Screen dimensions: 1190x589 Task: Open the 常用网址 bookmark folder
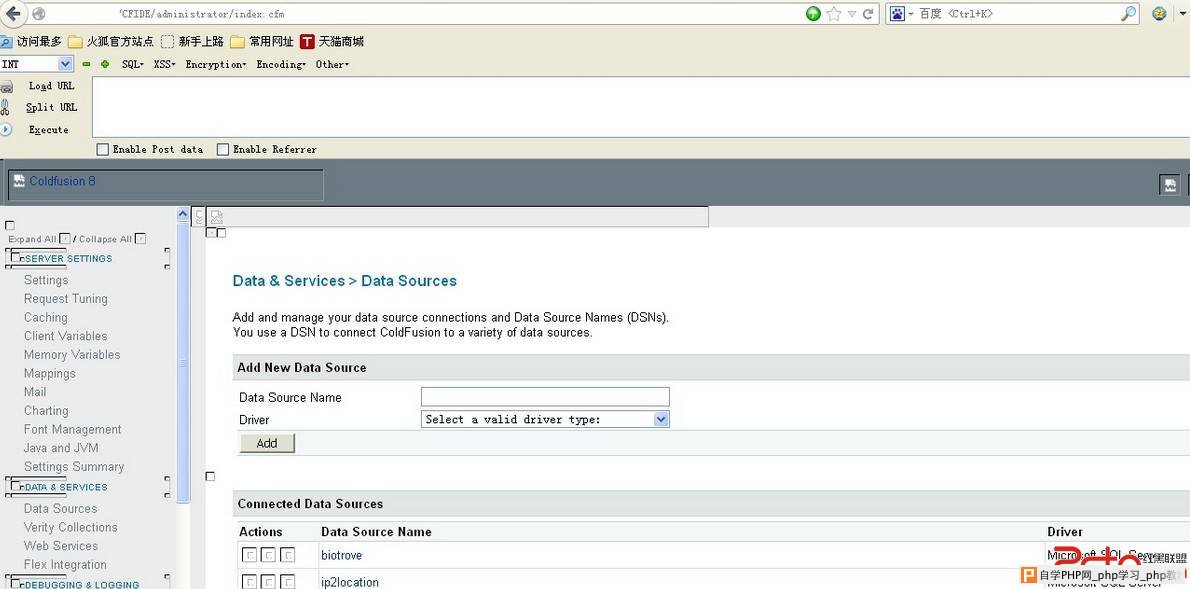[x=262, y=42]
